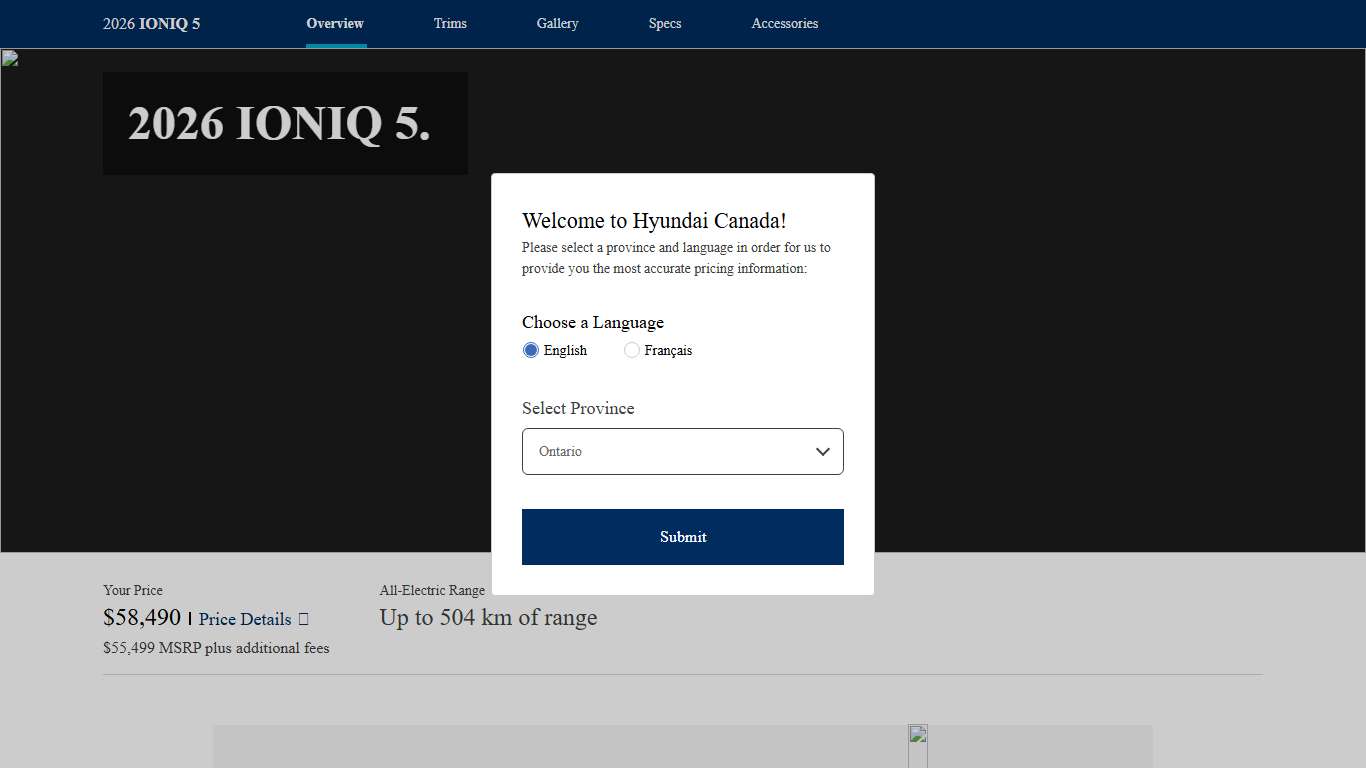Click the small icon after Price Details
Screen dimensions: 1366x768
tap(303, 619)
